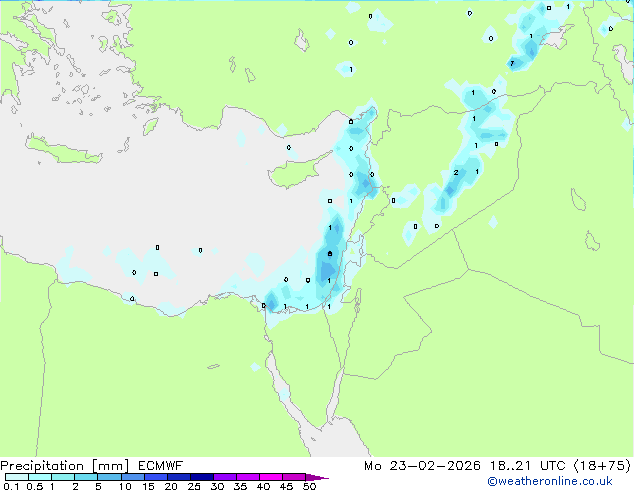
Task: Click the 40–45 mm magenta legend swatch
Action: coord(271,477)
